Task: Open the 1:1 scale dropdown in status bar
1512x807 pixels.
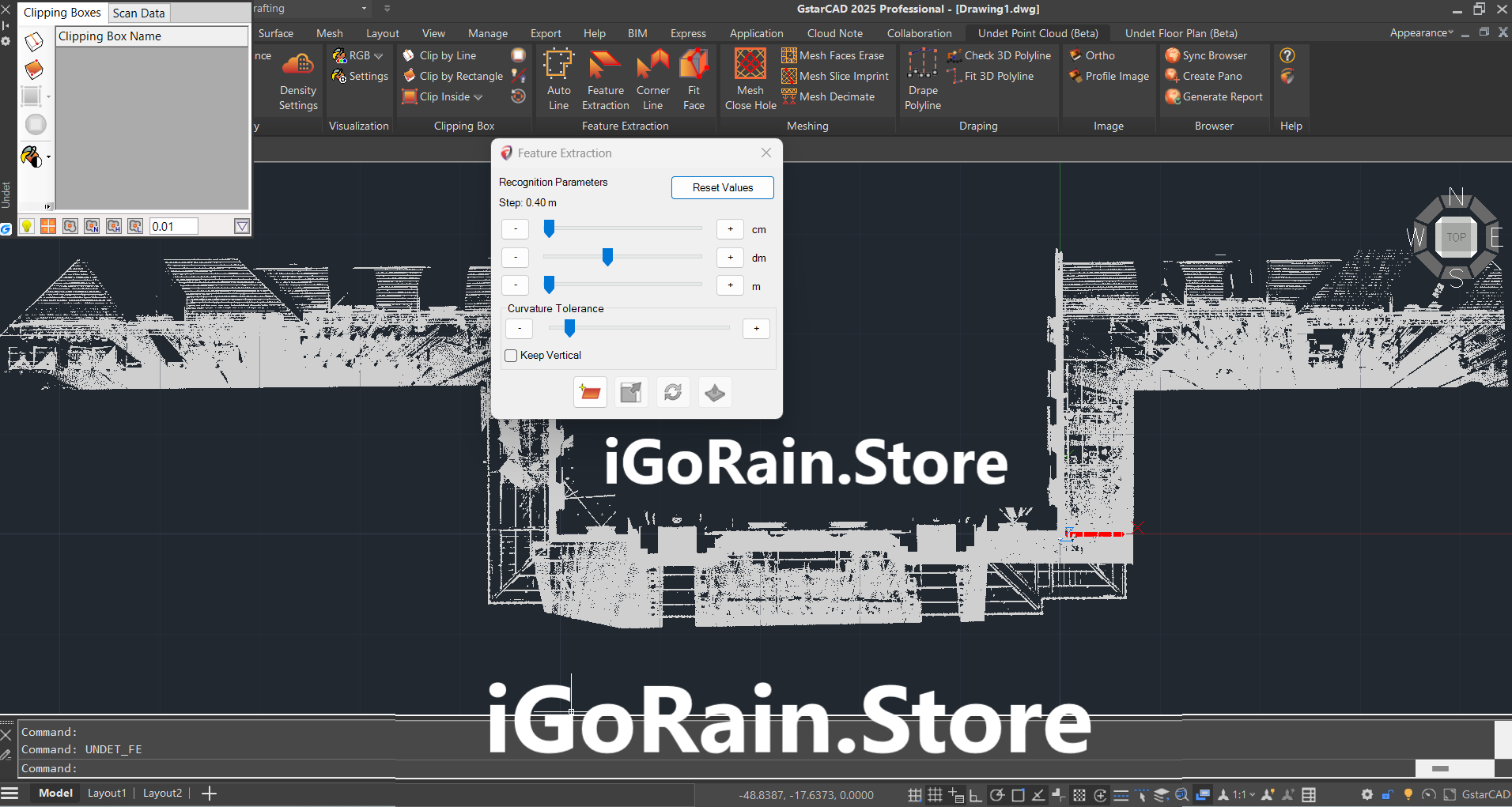Action: pos(1251,794)
